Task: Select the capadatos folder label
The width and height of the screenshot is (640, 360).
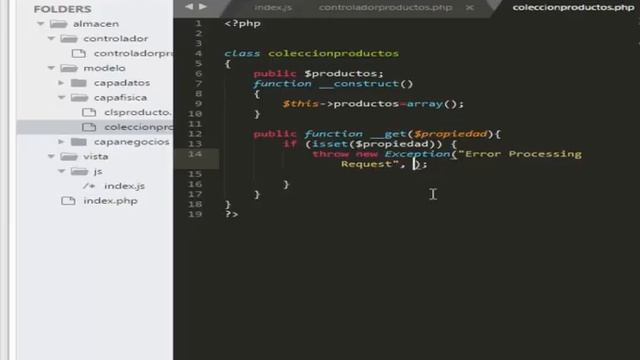Action: coord(122,83)
